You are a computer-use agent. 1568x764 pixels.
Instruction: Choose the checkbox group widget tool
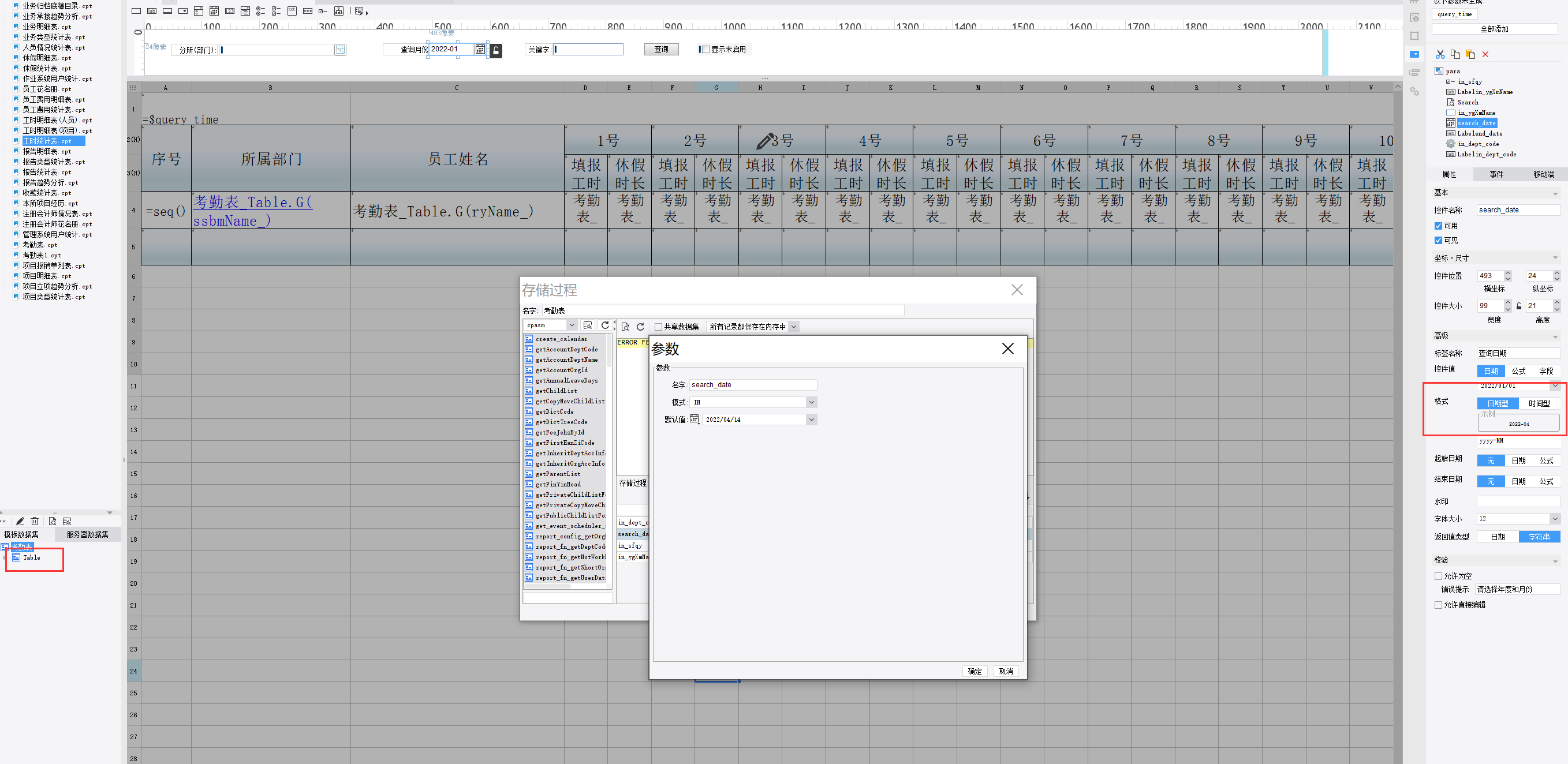click(277, 11)
